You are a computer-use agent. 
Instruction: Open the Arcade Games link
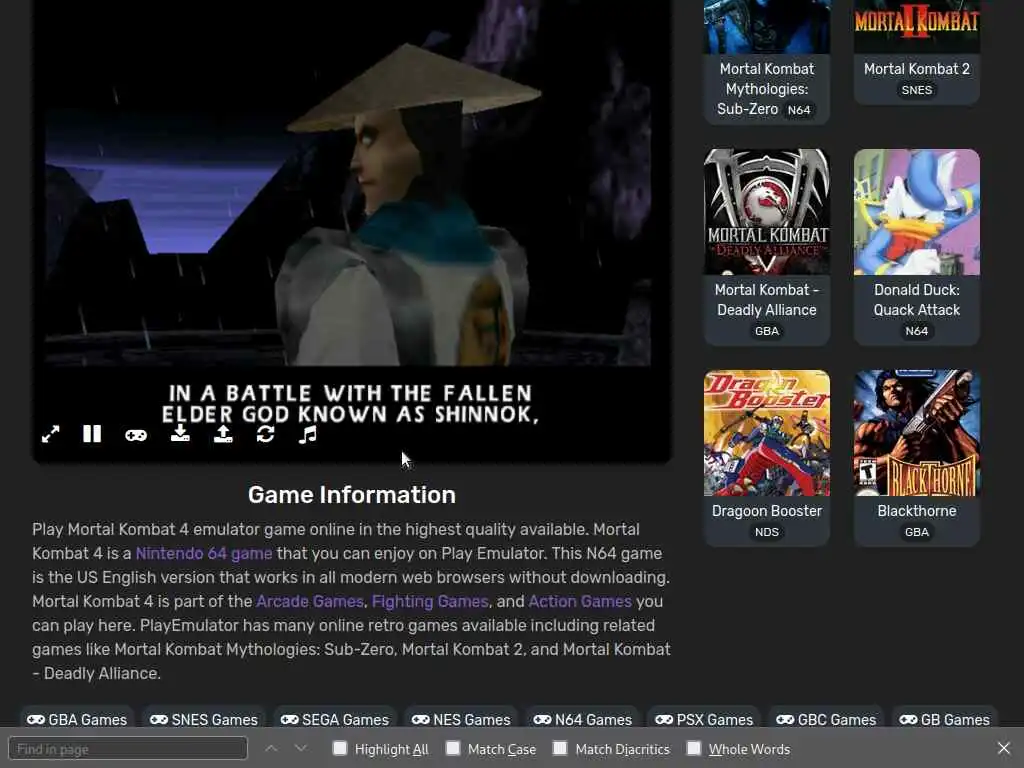coord(310,601)
